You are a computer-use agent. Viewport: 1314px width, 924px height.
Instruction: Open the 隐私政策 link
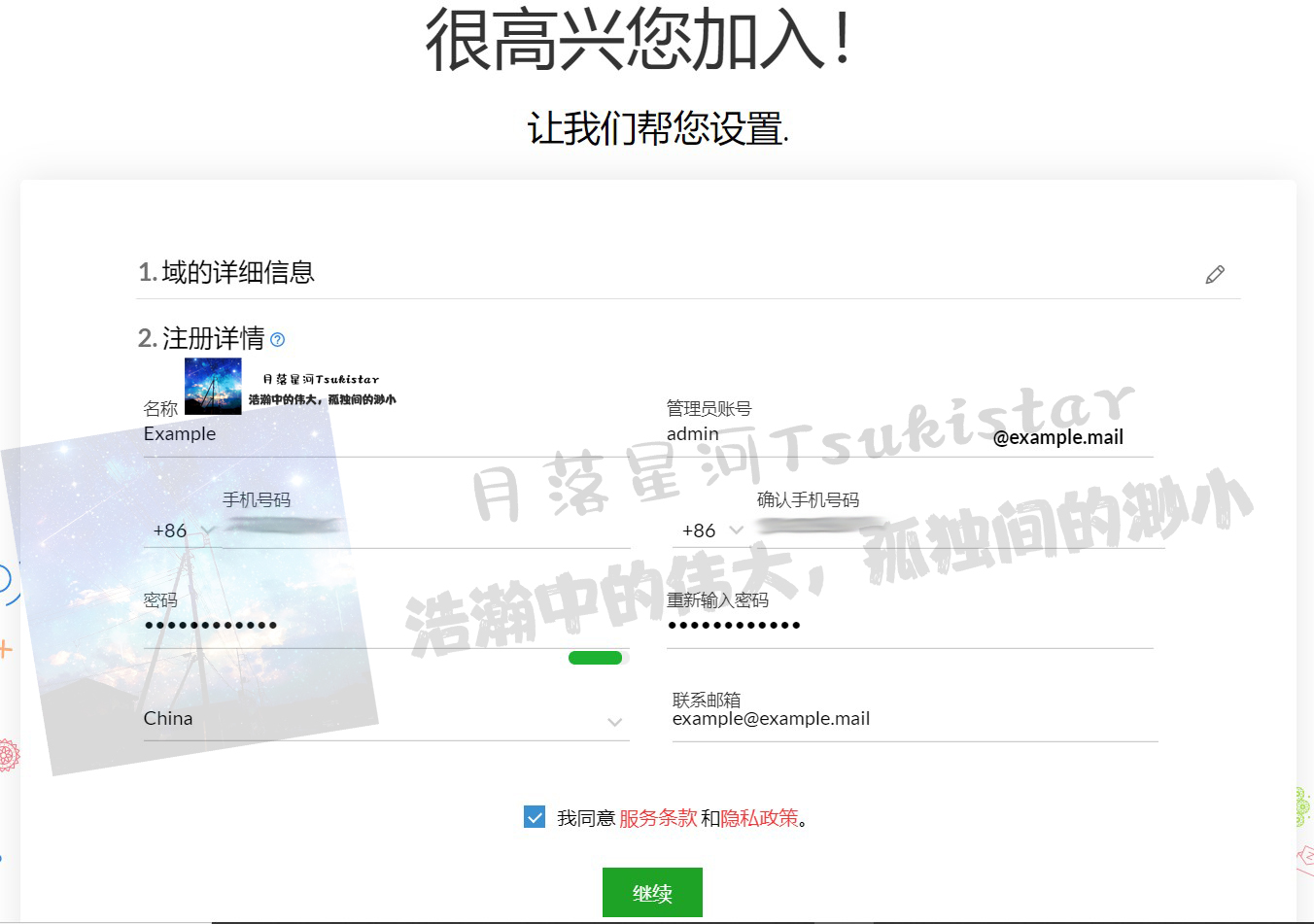[x=759, y=818]
